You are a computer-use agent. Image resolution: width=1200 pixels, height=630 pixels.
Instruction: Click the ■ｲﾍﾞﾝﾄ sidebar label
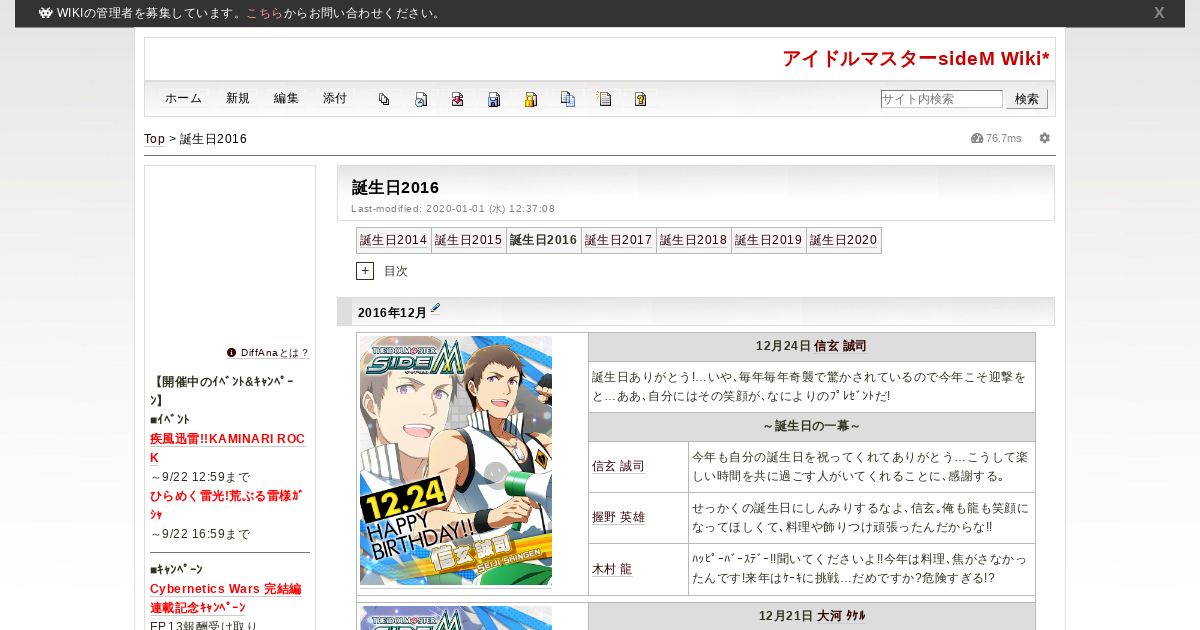point(170,420)
